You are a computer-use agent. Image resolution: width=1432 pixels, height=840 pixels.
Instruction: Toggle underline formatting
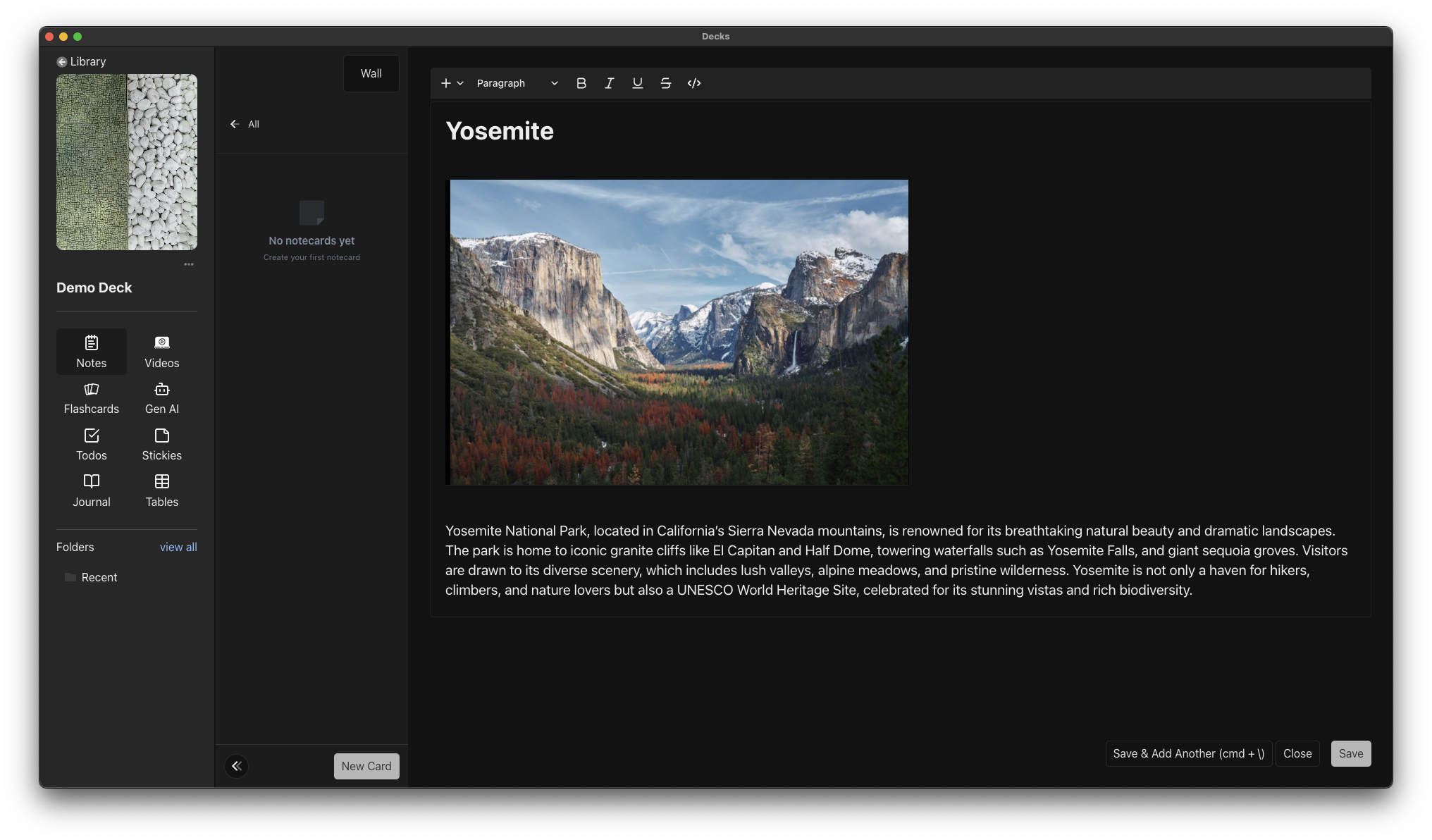click(637, 83)
